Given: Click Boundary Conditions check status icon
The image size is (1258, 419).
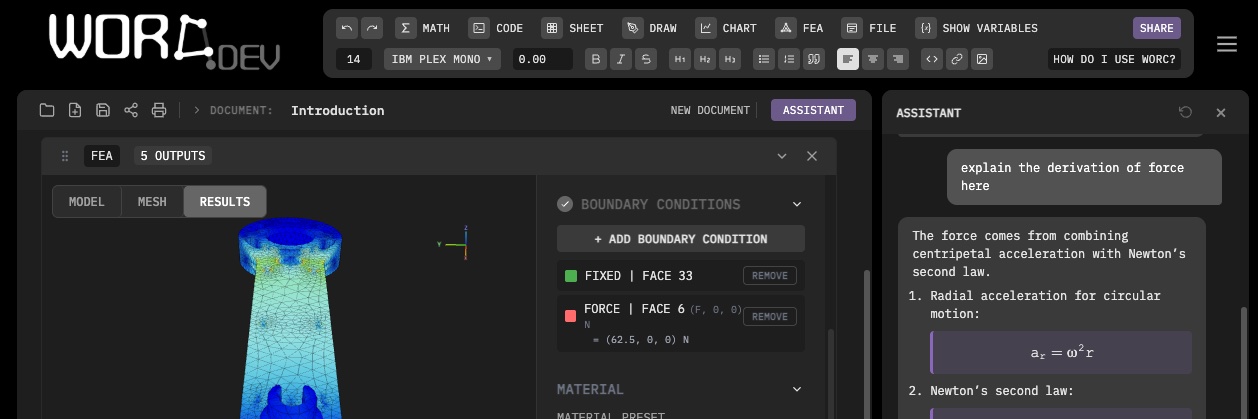Looking at the screenshot, I should (x=565, y=204).
